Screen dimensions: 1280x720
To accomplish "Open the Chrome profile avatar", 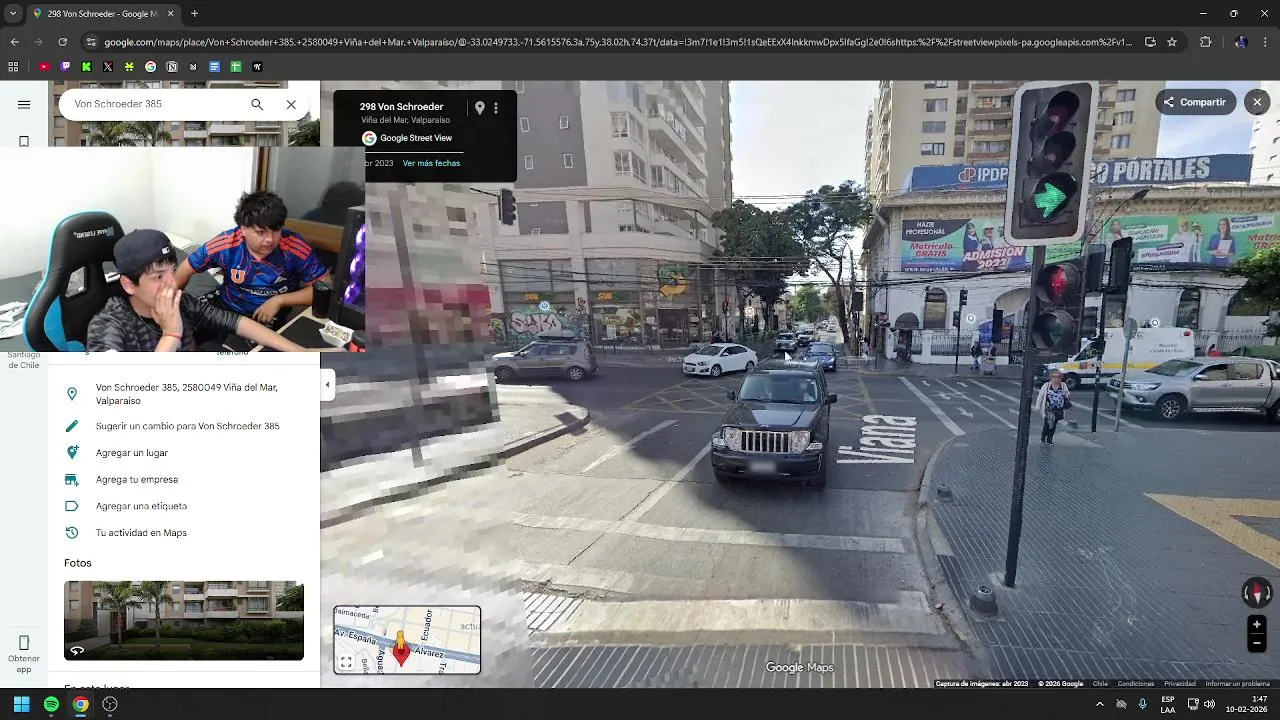I will pyautogui.click(x=1240, y=42).
